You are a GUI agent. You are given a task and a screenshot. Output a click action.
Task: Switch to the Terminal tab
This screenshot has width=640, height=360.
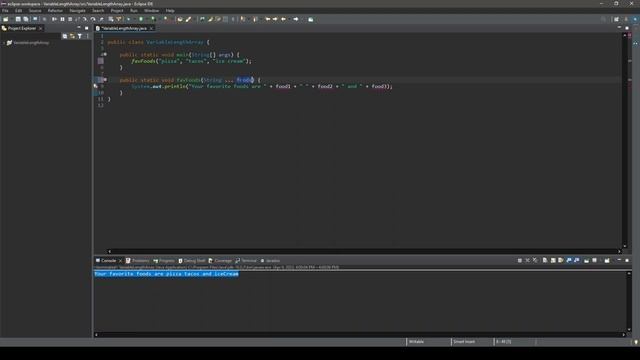(246, 260)
